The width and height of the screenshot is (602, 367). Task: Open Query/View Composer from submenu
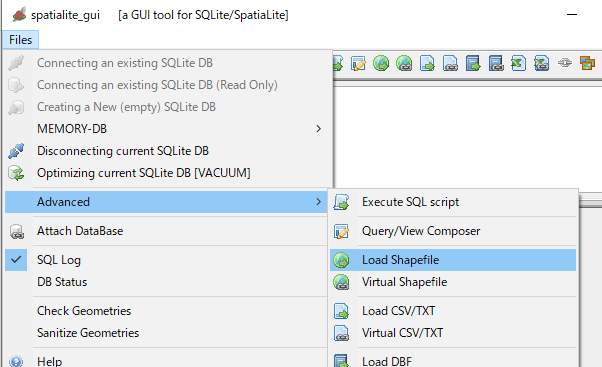(453, 231)
